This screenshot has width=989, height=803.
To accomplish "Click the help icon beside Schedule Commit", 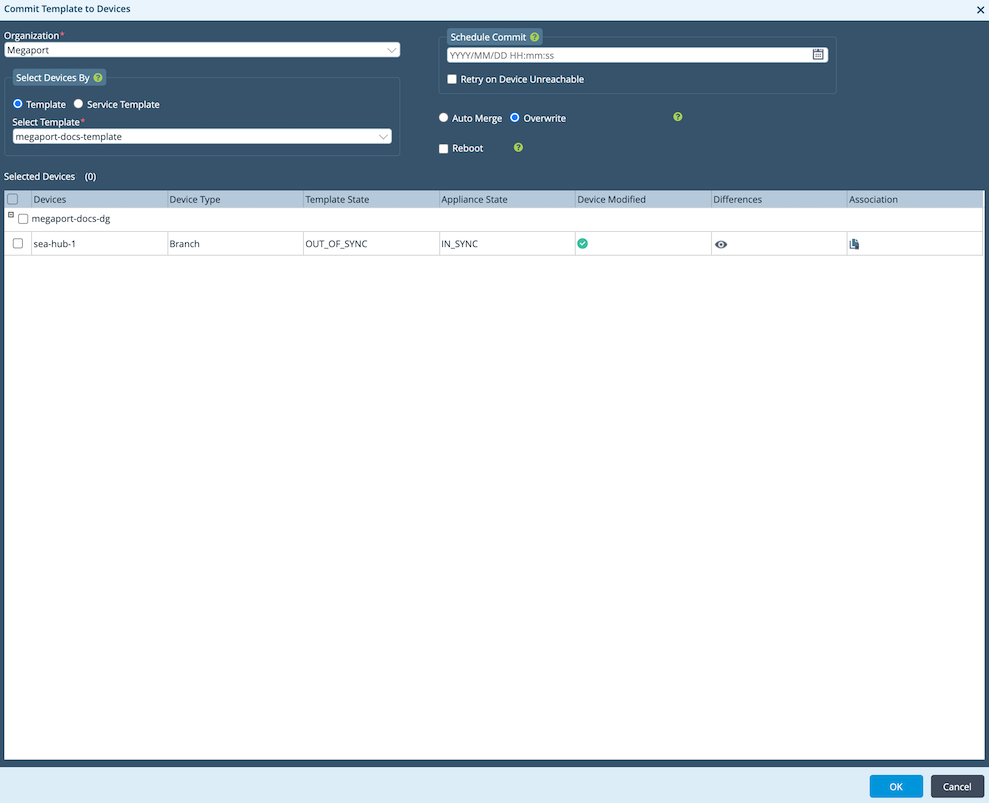I will click(535, 37).
